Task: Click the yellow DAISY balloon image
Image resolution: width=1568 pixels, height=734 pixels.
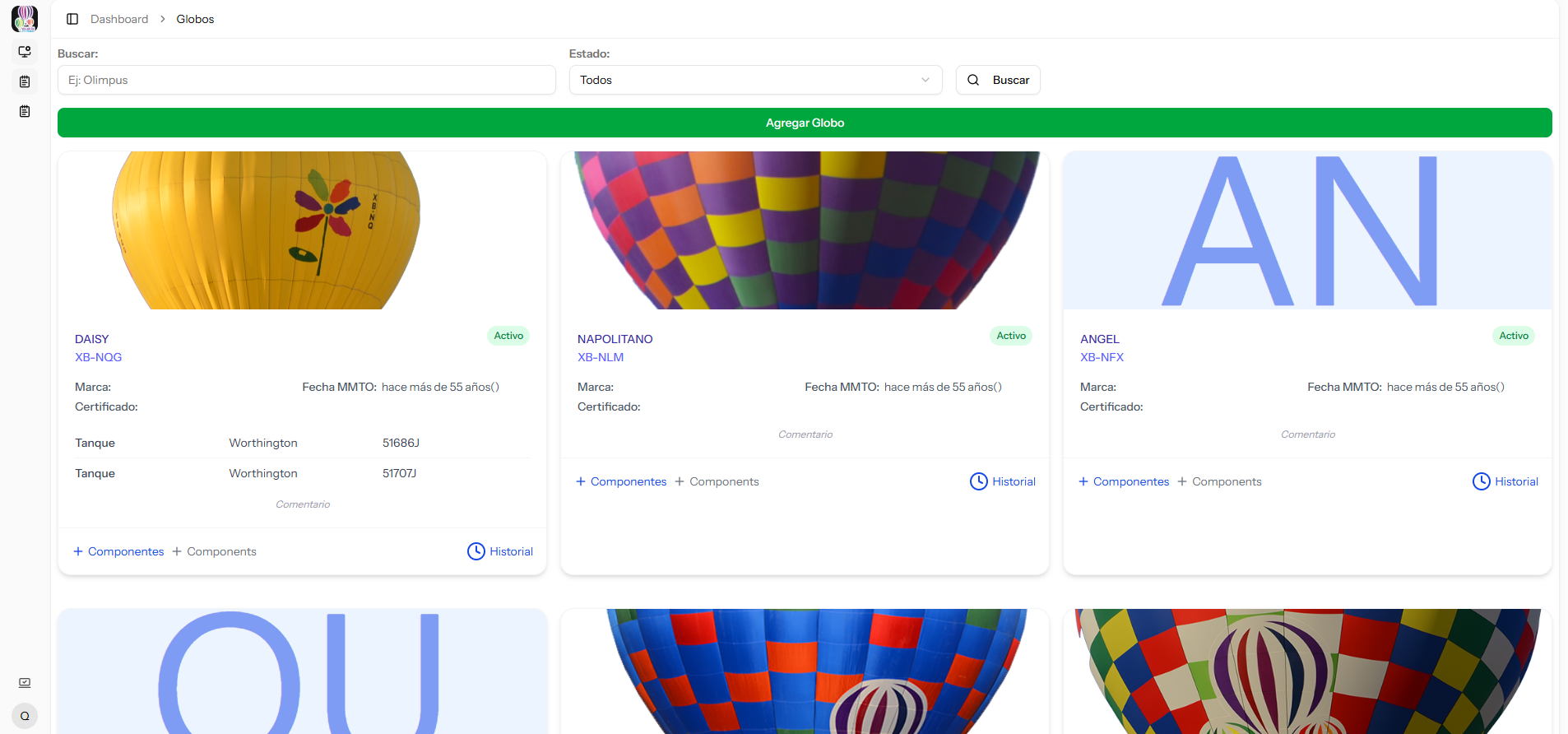Action: point(267,230)
